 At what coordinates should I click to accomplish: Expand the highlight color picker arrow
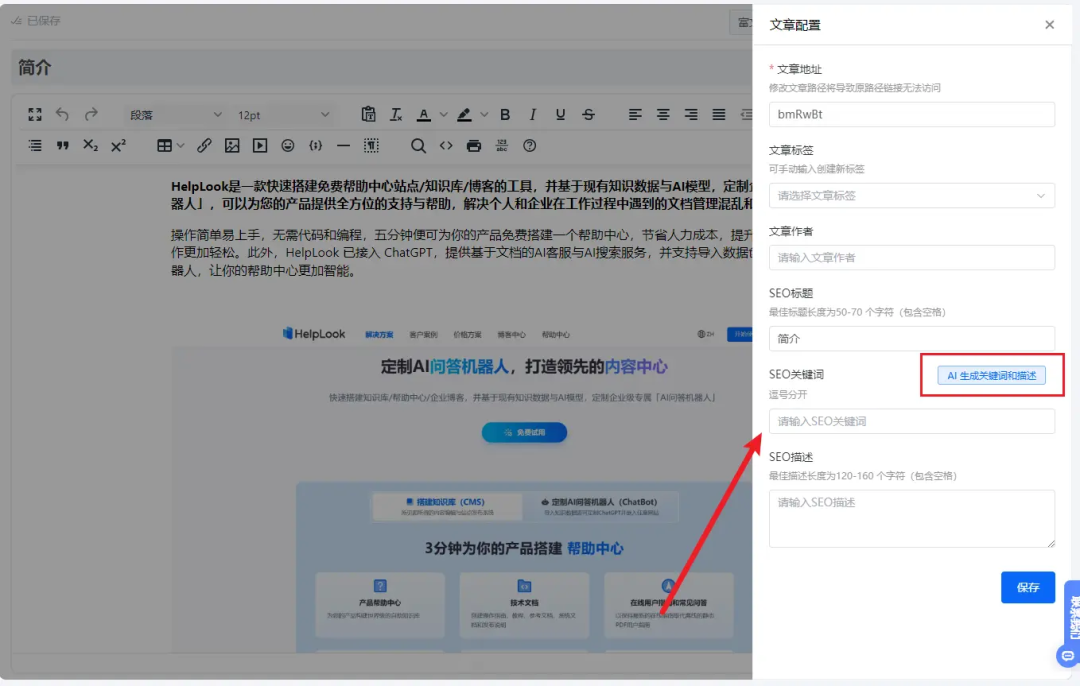(x=484, y=115)
